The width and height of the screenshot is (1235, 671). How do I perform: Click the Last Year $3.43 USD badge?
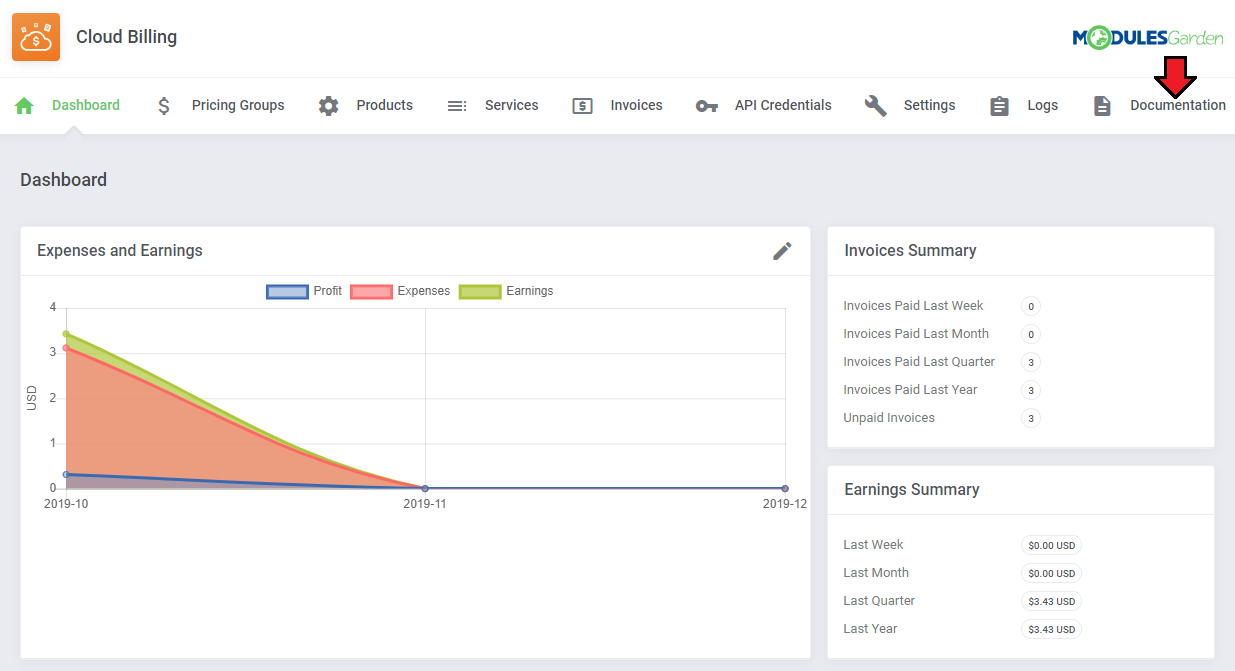click(x=1052, y=629)
